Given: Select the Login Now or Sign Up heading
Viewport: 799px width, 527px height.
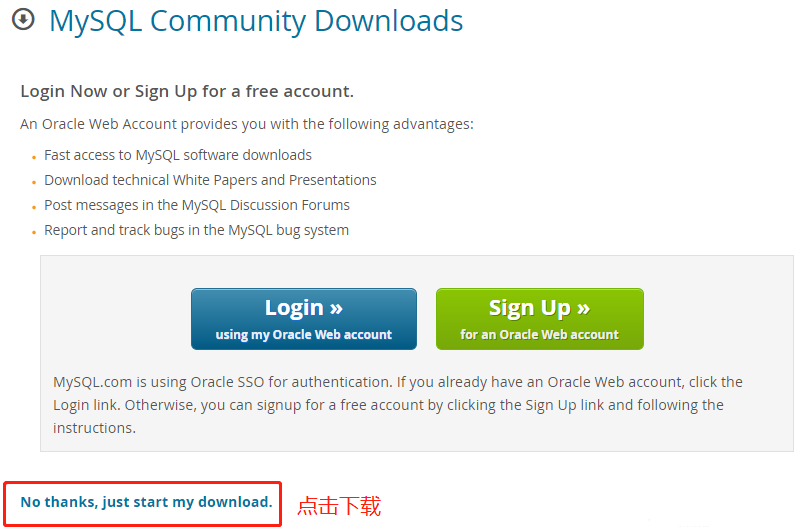Looking at the screenshot, I should (187, 91).
